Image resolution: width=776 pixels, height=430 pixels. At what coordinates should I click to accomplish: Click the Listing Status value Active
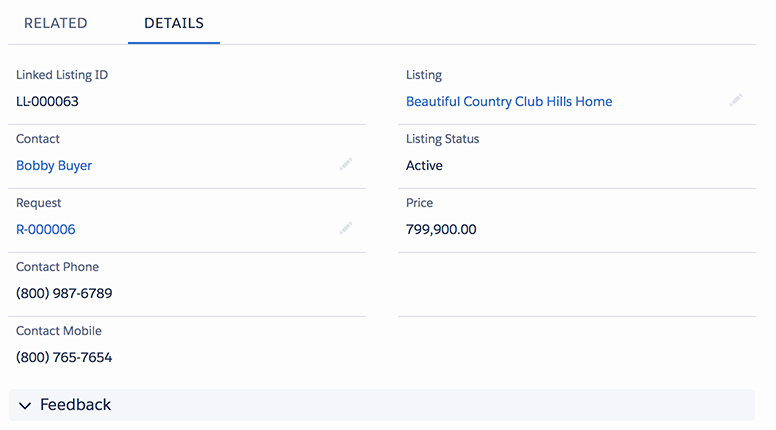coord(424,165)
